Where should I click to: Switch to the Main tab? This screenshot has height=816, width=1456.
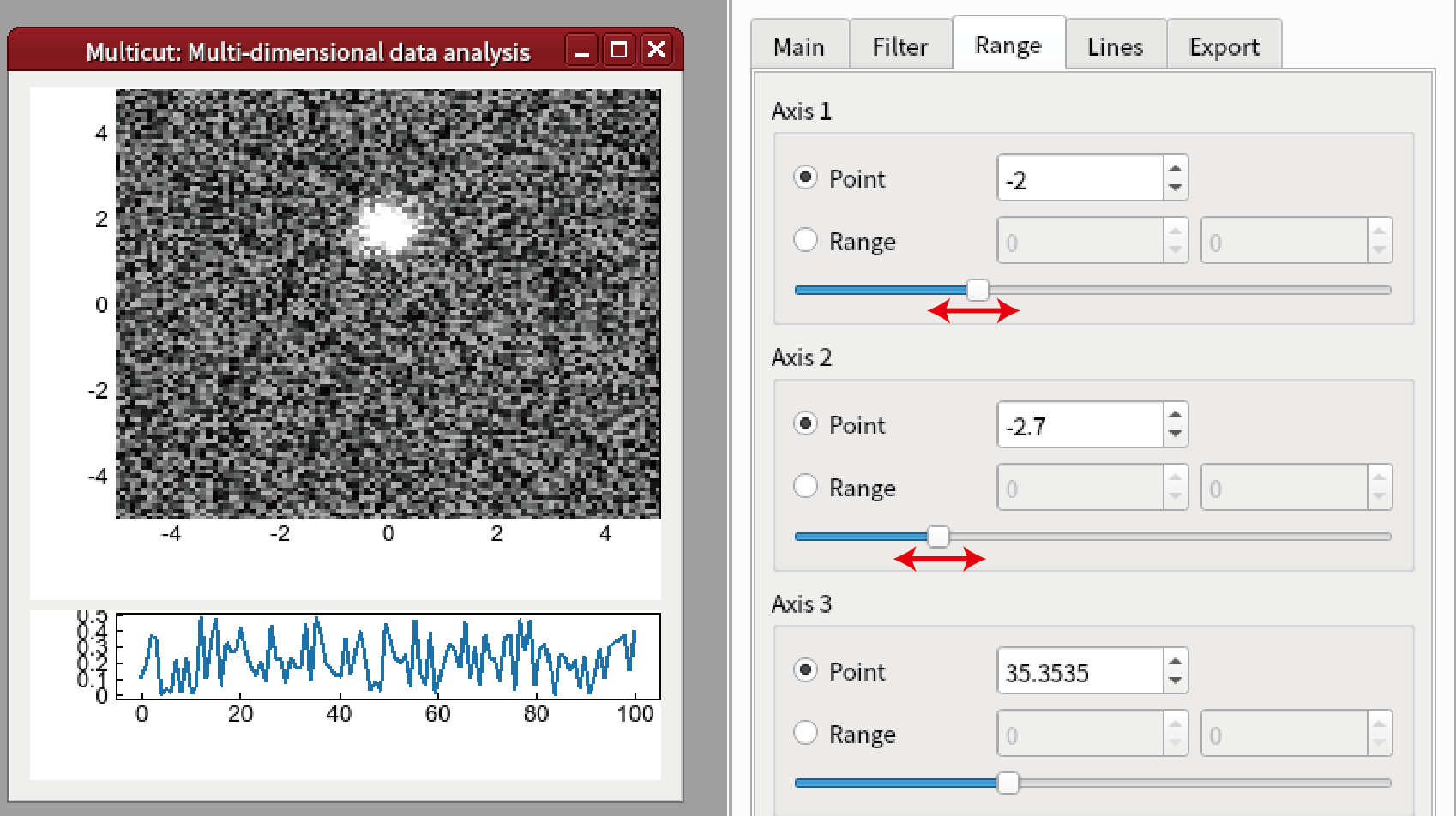[x=798, y=46]
